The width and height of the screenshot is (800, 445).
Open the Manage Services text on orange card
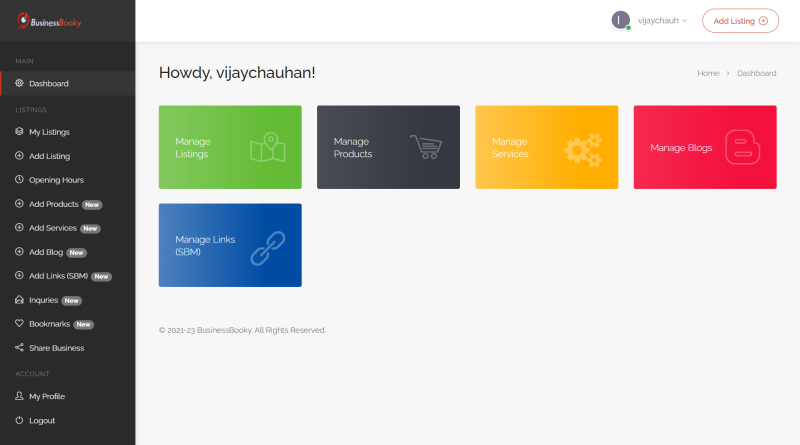[x=510, y=147]
